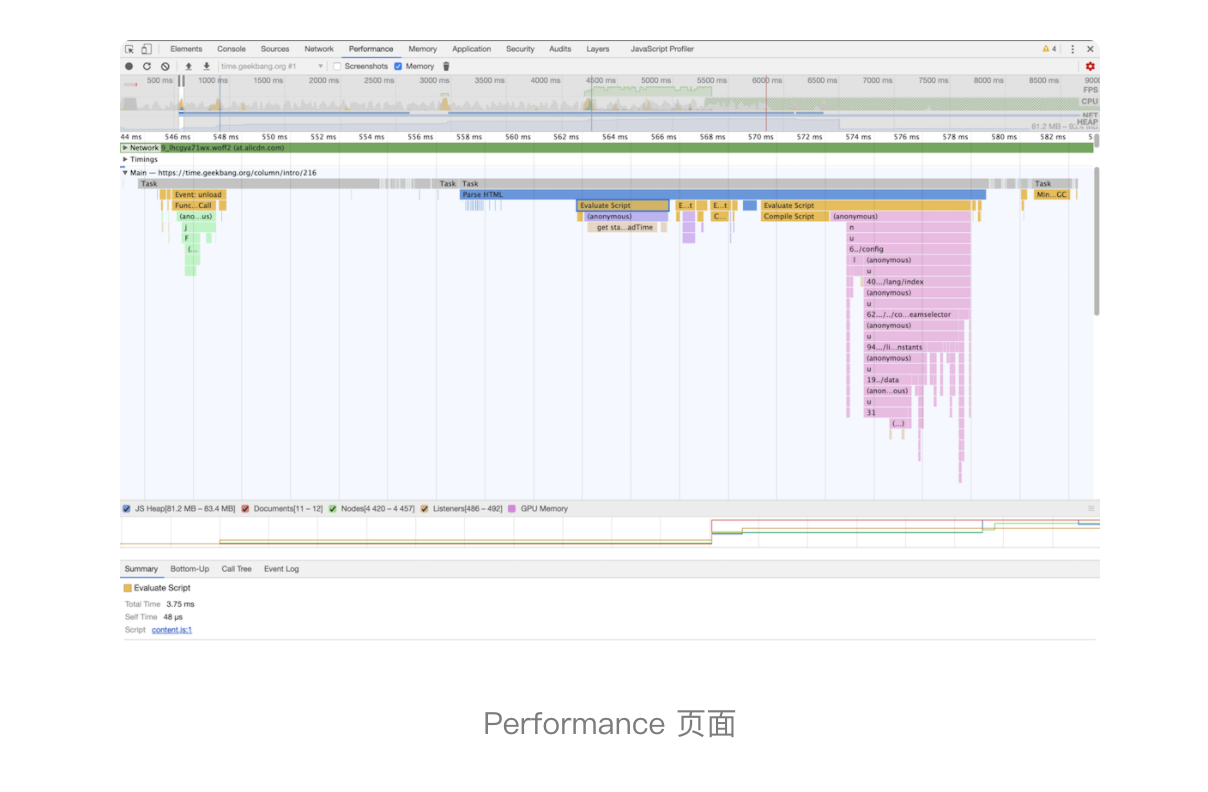Click the overview window left handle
Viewport: 1208px width, 792px height.
(181, 82)
